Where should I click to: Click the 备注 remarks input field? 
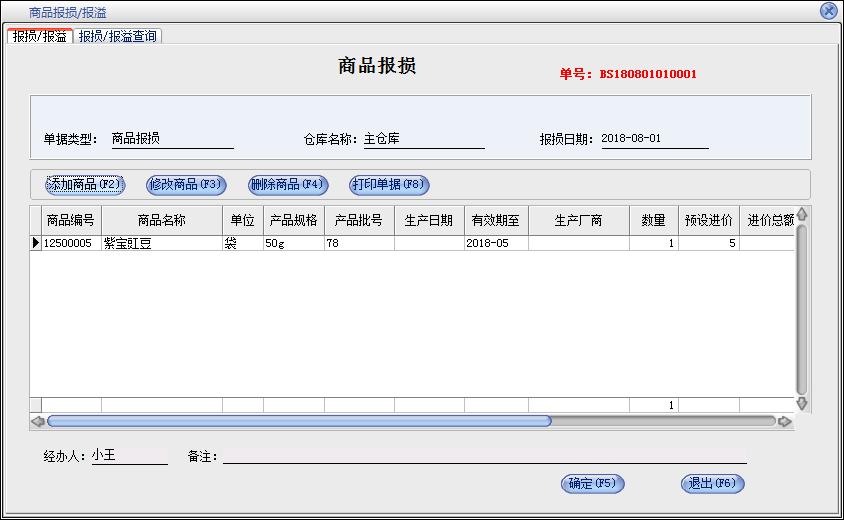click(x=484, y=456)
